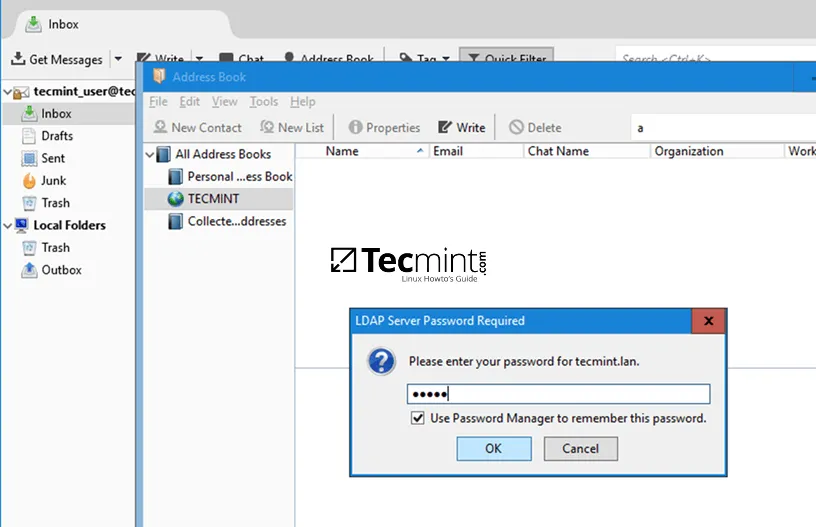This screenshot has width=816, height=527.
Task: Collapse the tecmint_user account tree
Action: pos(7,93)
